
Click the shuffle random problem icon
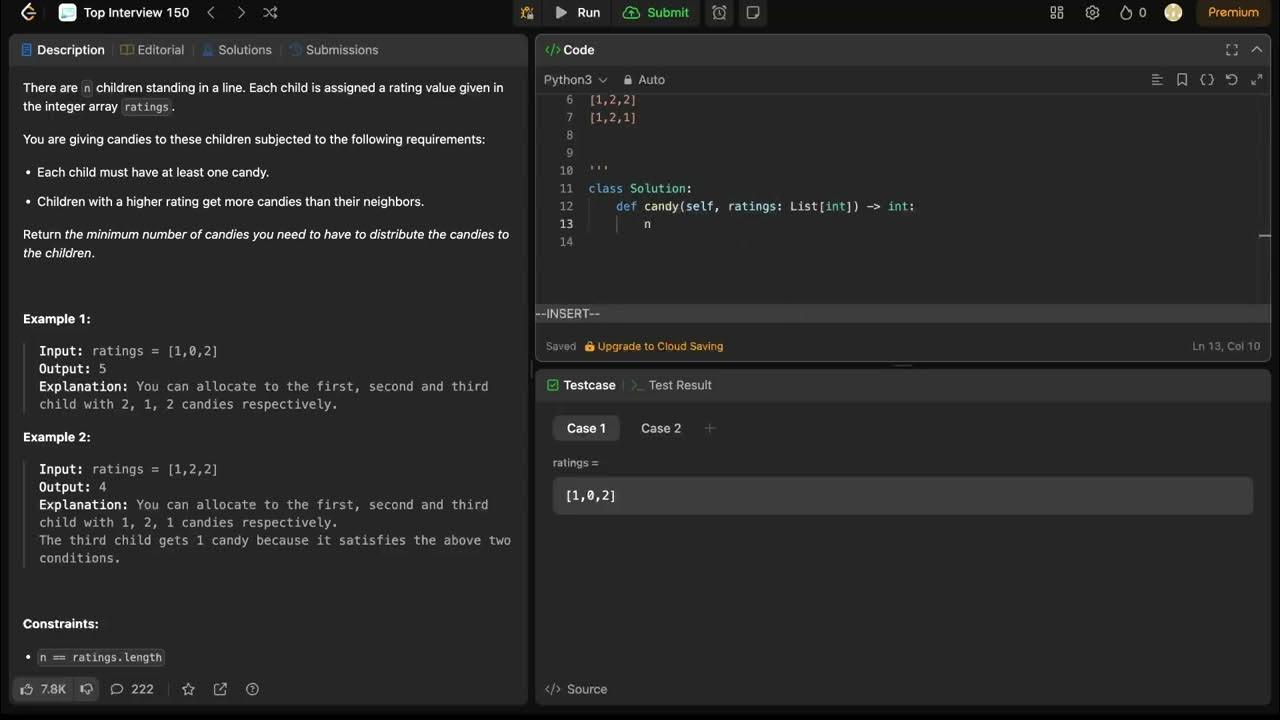(x=270, y=13)
